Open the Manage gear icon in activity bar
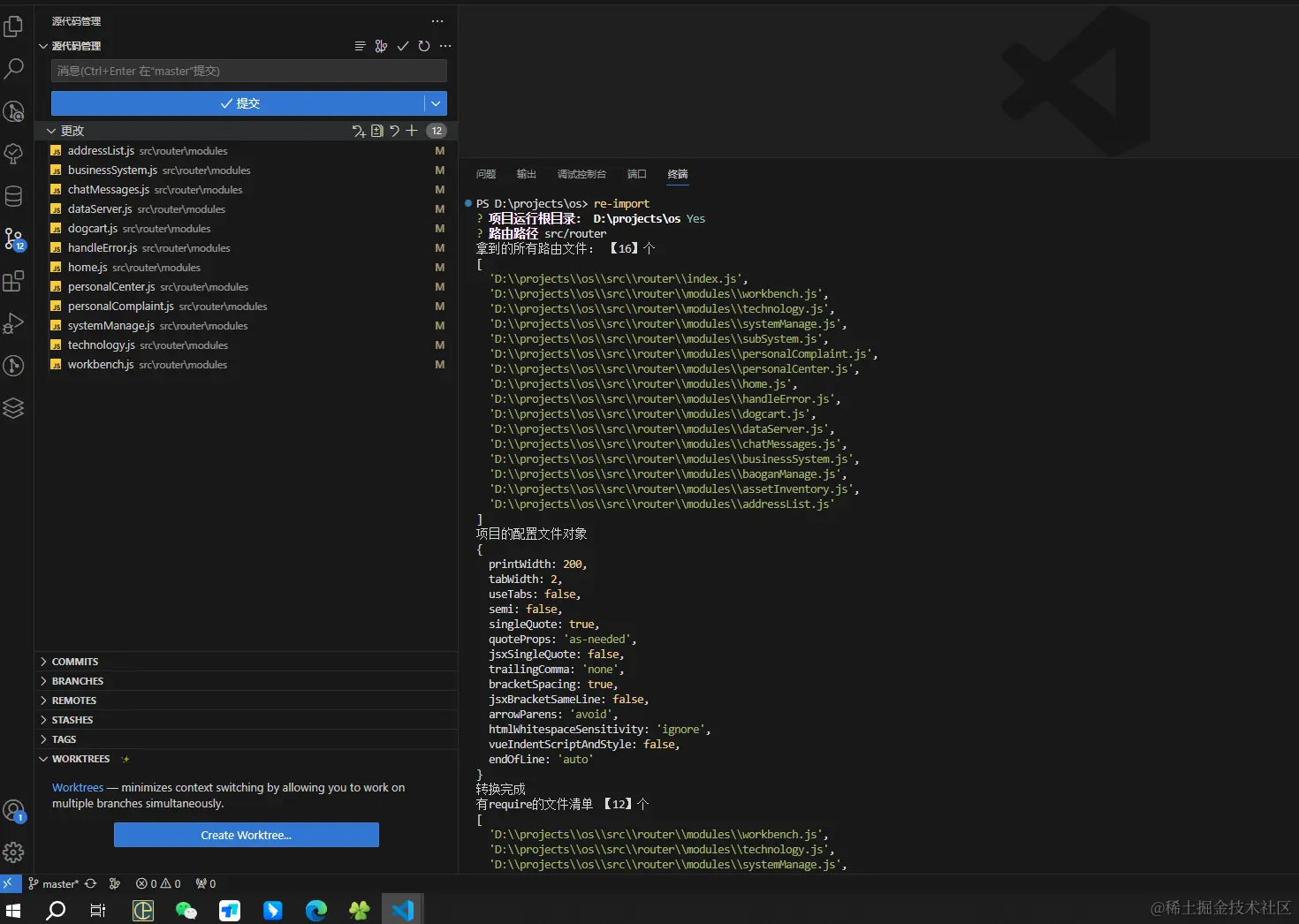This screenshot has width=1299, height=924. 14,852
